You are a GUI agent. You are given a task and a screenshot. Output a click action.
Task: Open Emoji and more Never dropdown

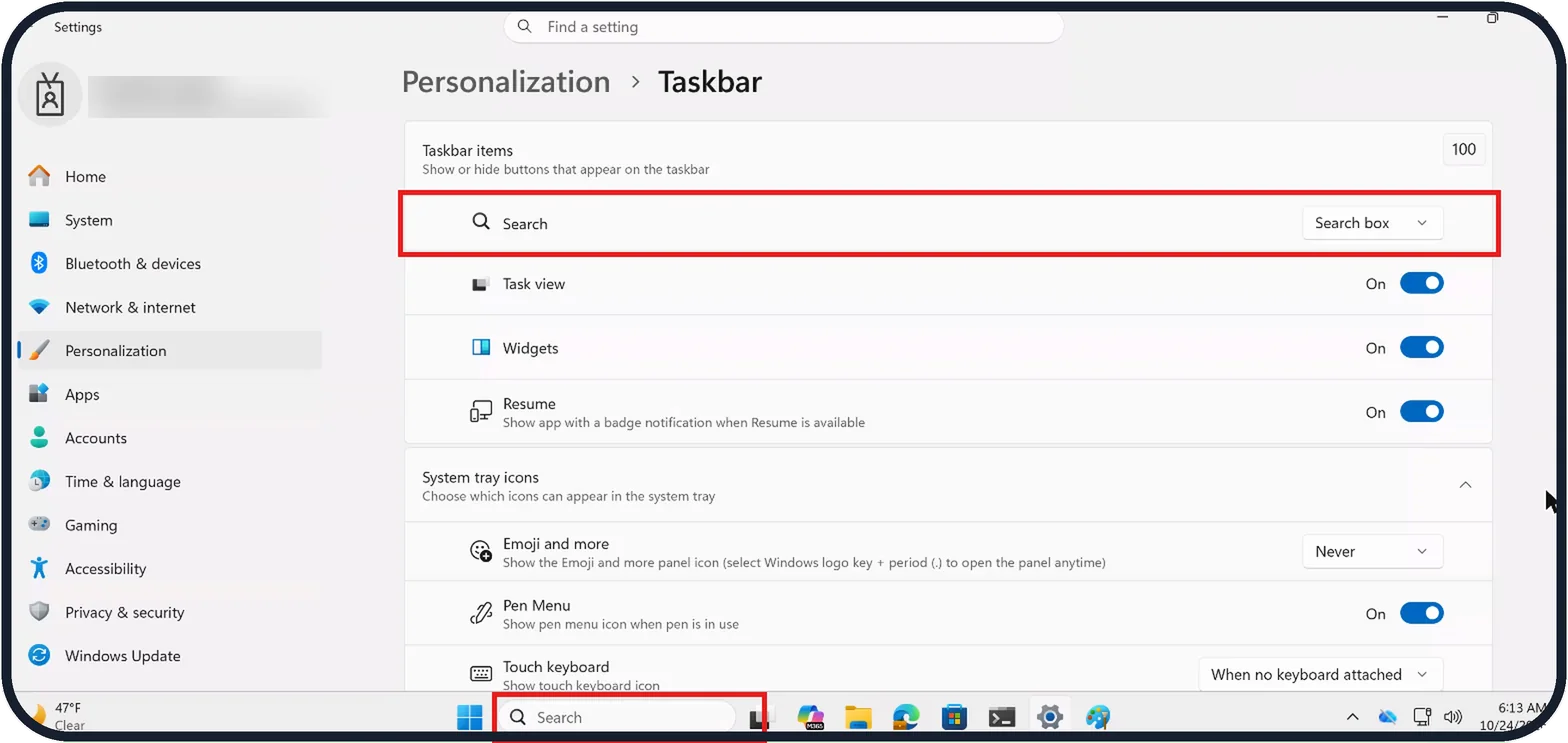coord(1372,551)
